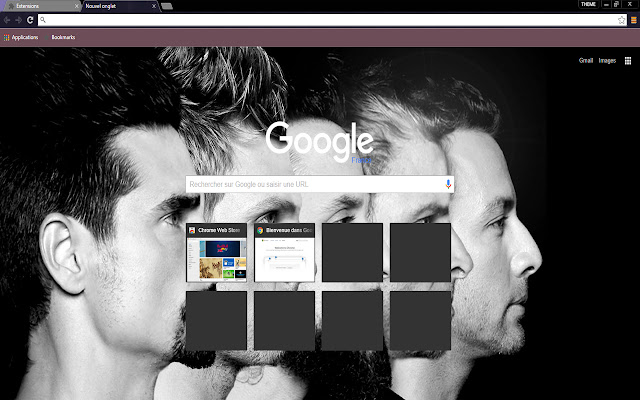The width and height of the screenshot is (640, 400).
Task: Minimize the browser window
Action: 606,4
